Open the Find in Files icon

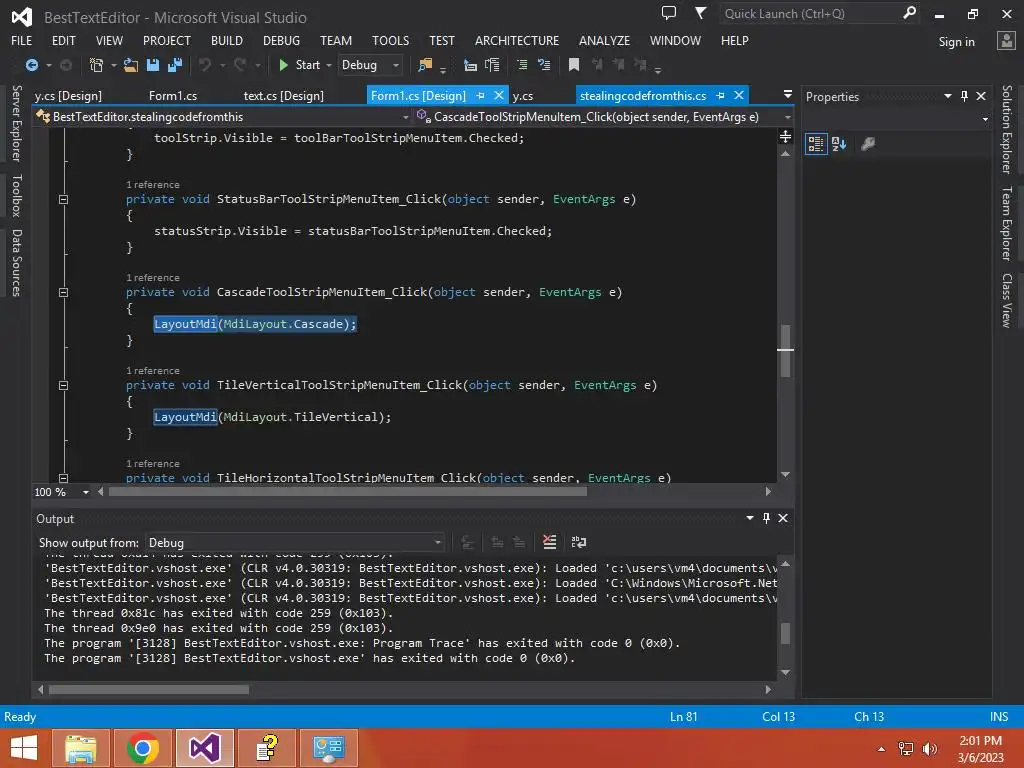pos(425,65)
